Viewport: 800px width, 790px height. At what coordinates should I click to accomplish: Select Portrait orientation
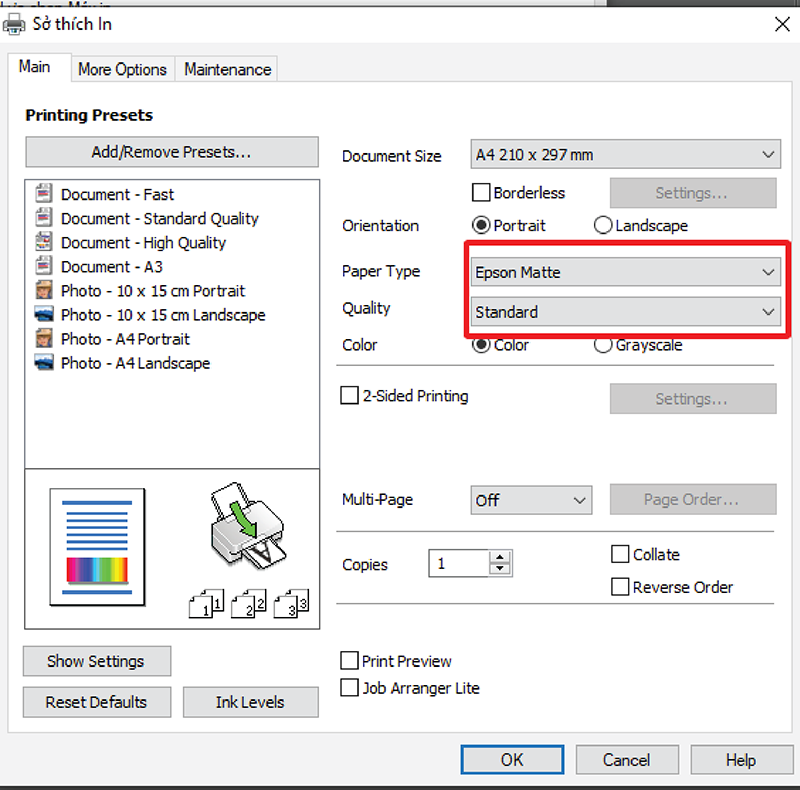481,225
